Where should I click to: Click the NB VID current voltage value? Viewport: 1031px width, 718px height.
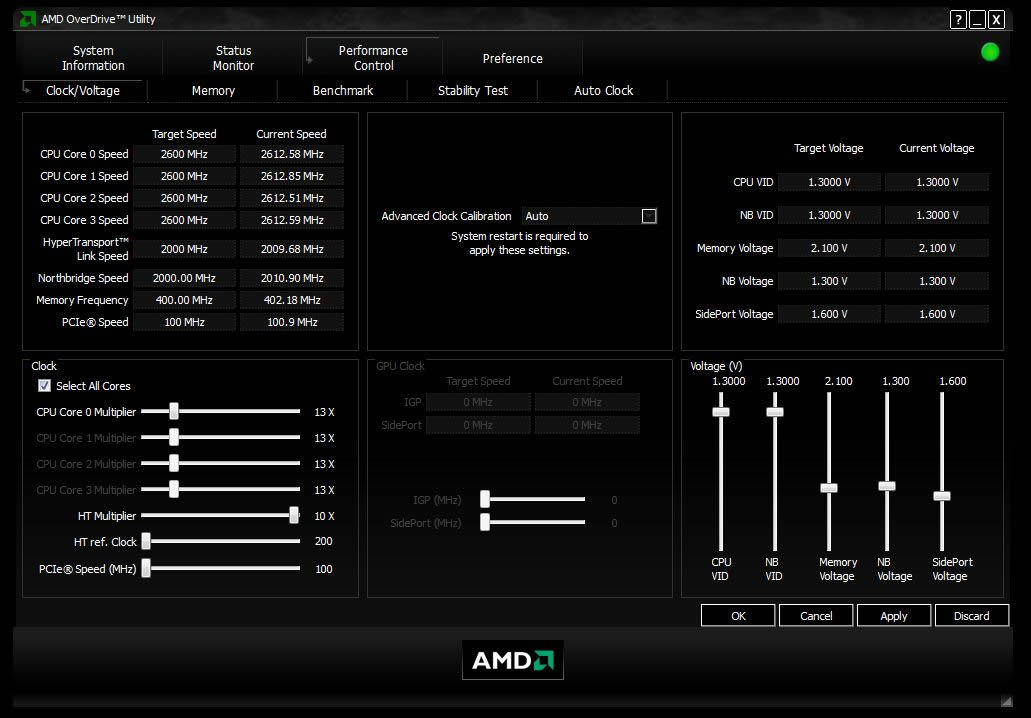pos(937,215)
